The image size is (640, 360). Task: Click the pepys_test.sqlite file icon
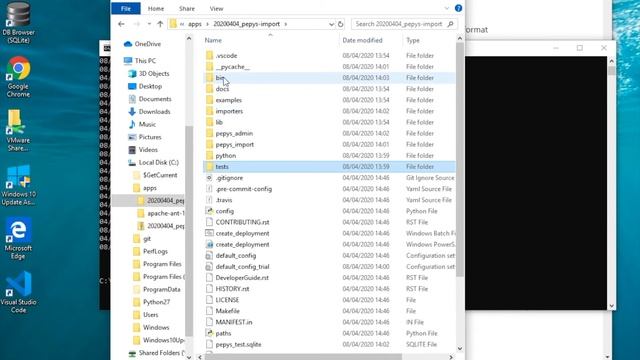coord(209,344)
